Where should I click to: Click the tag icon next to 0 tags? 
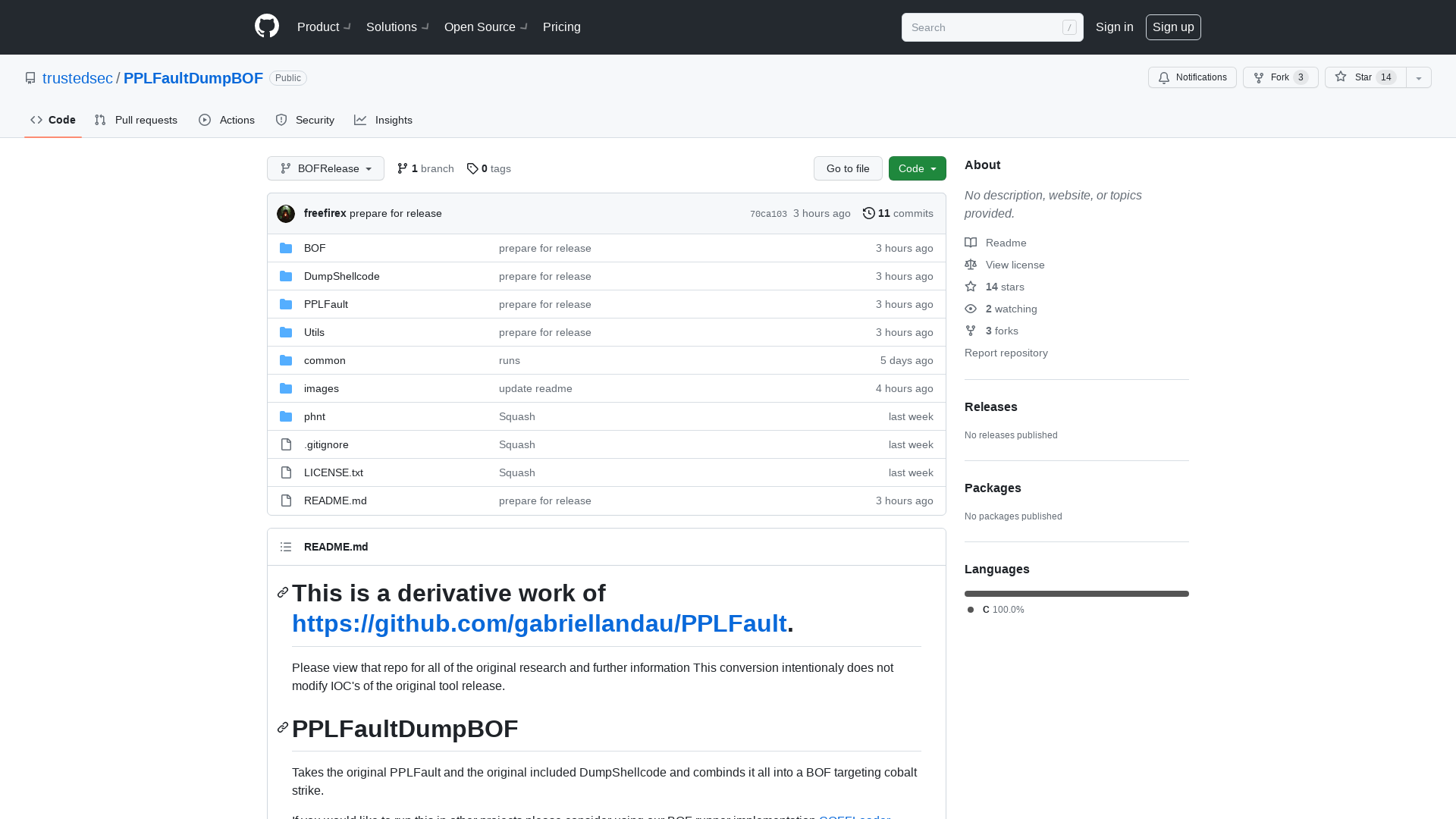472,168
